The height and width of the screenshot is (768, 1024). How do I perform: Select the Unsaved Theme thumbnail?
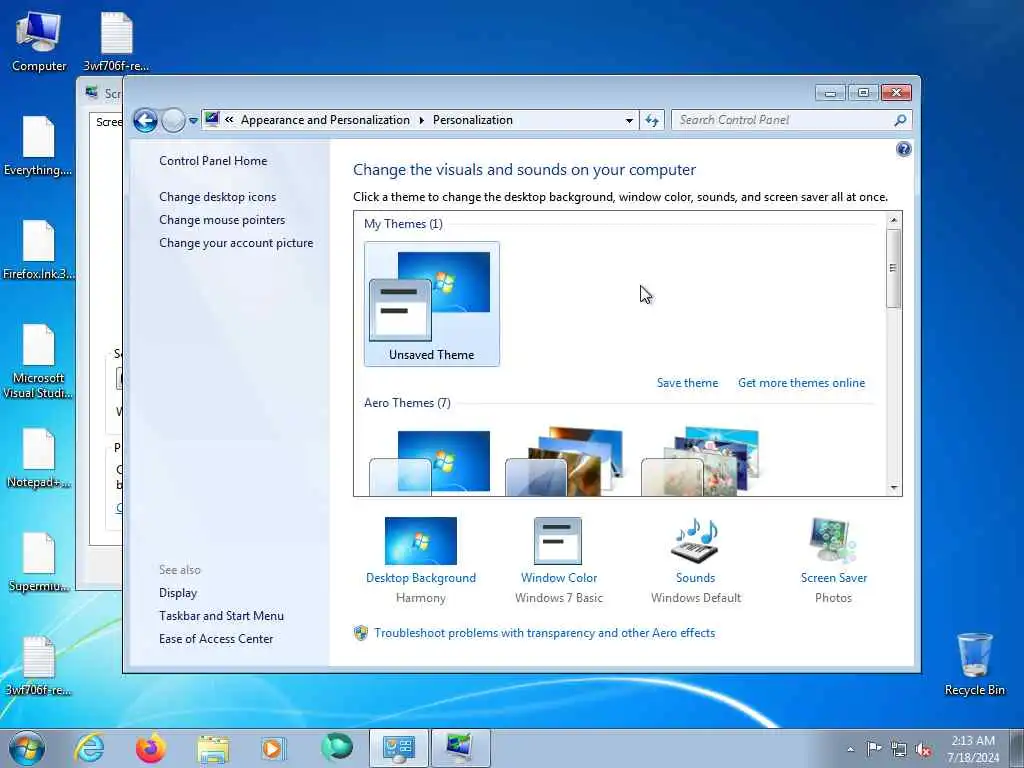(432, 304)
